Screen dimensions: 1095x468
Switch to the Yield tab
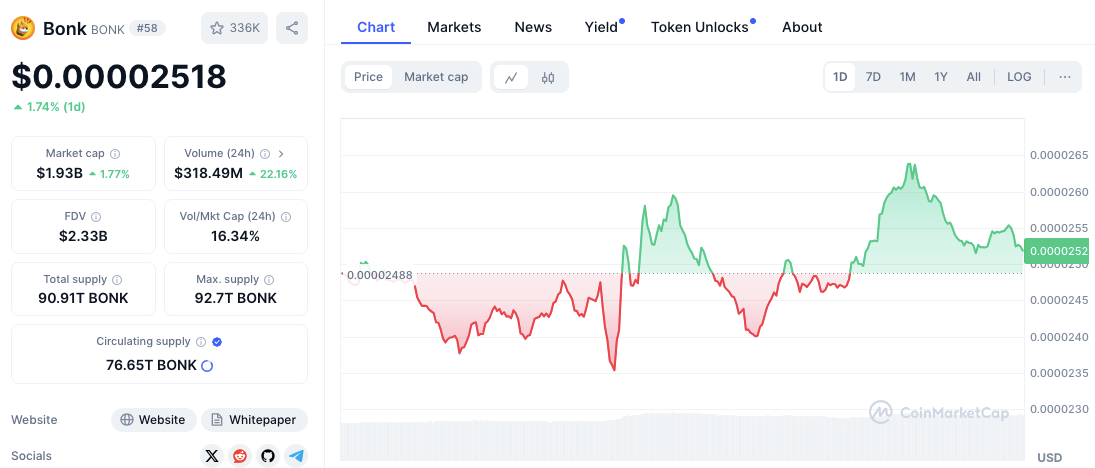pyautogui.click(x=602, y=27)
